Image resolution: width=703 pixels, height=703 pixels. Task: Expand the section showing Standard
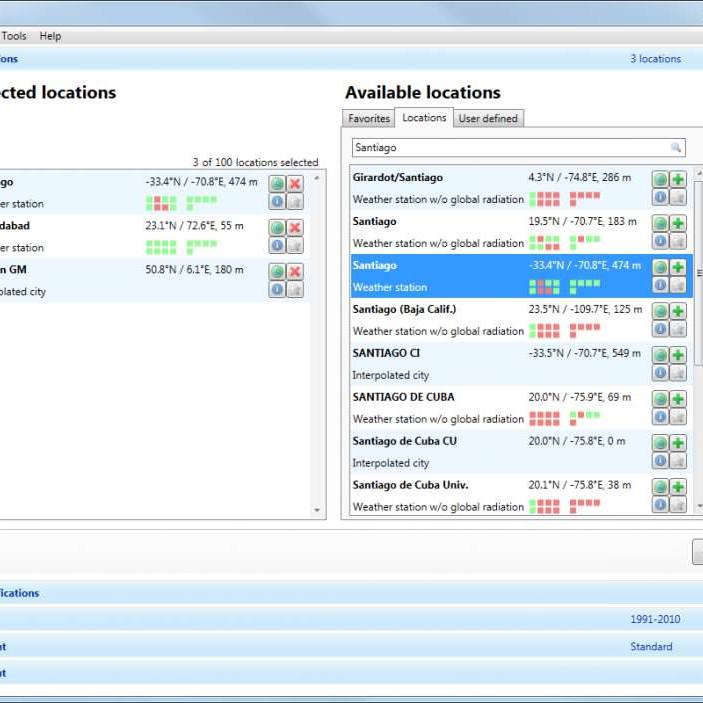click(x=352, y=647)
